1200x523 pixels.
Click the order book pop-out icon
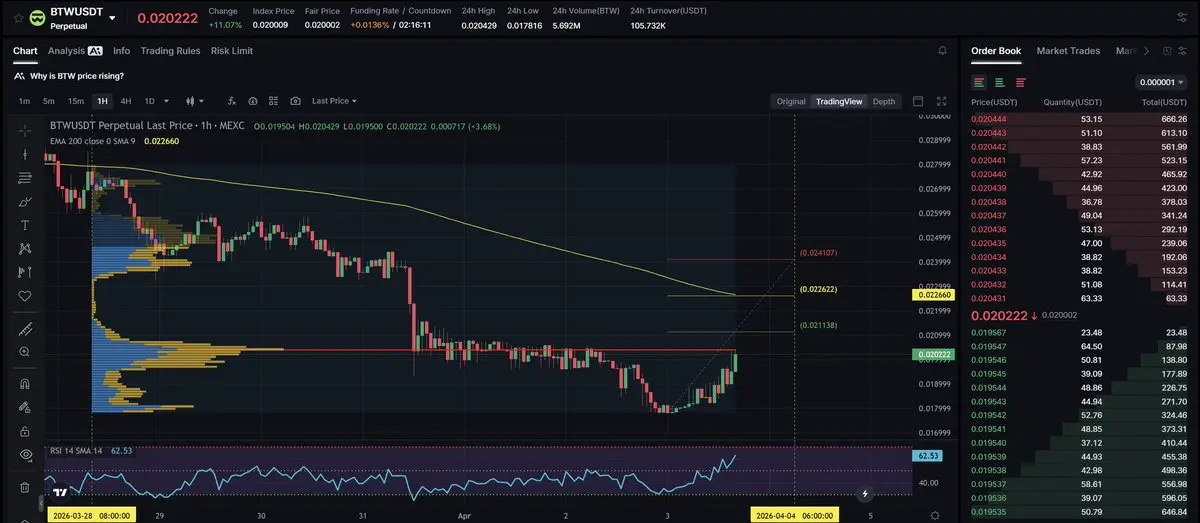pos(1167,51)
